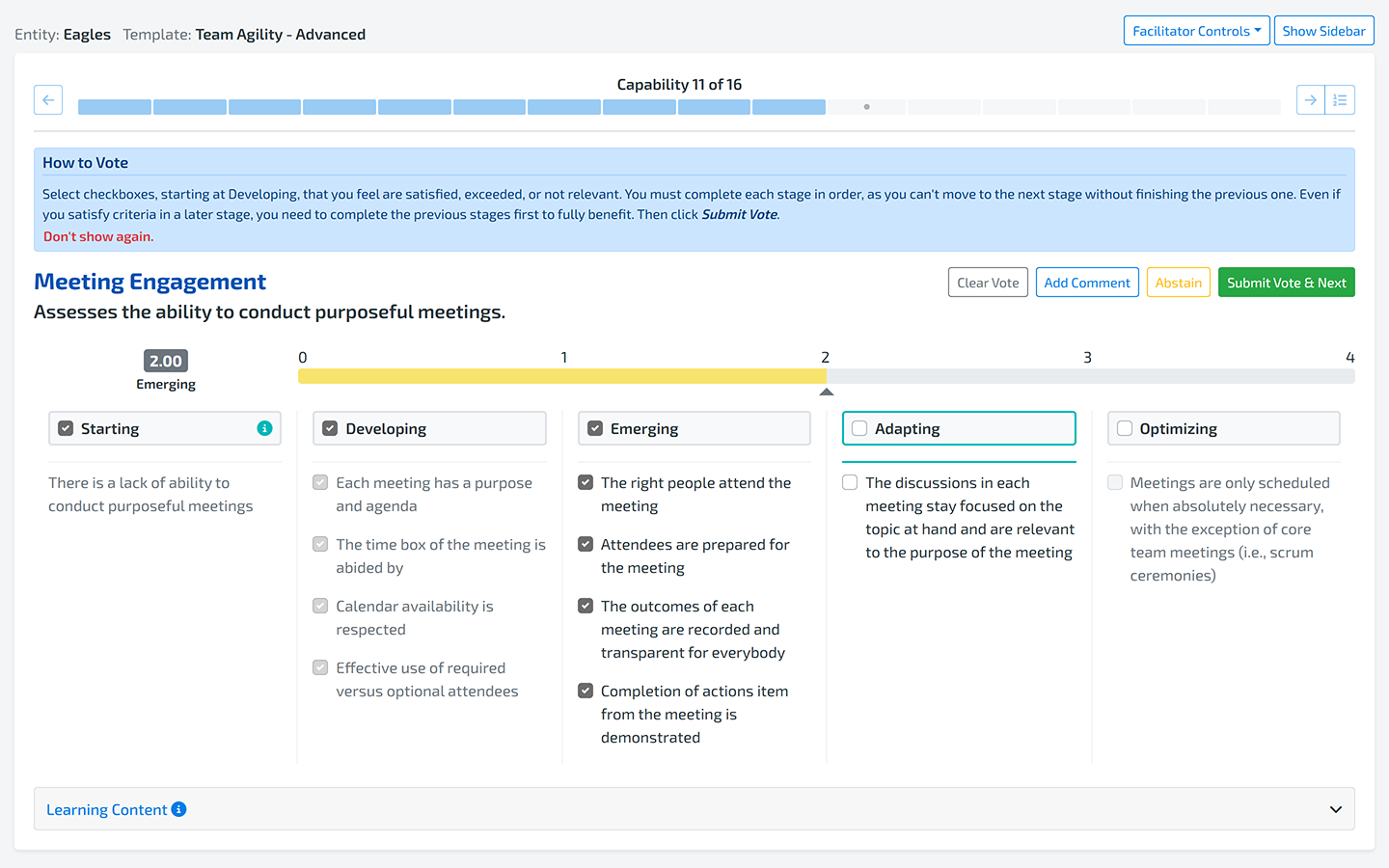Jump to first capability progress segment
This screenshot has height=868, width=1389.
[x=115, y=107]
